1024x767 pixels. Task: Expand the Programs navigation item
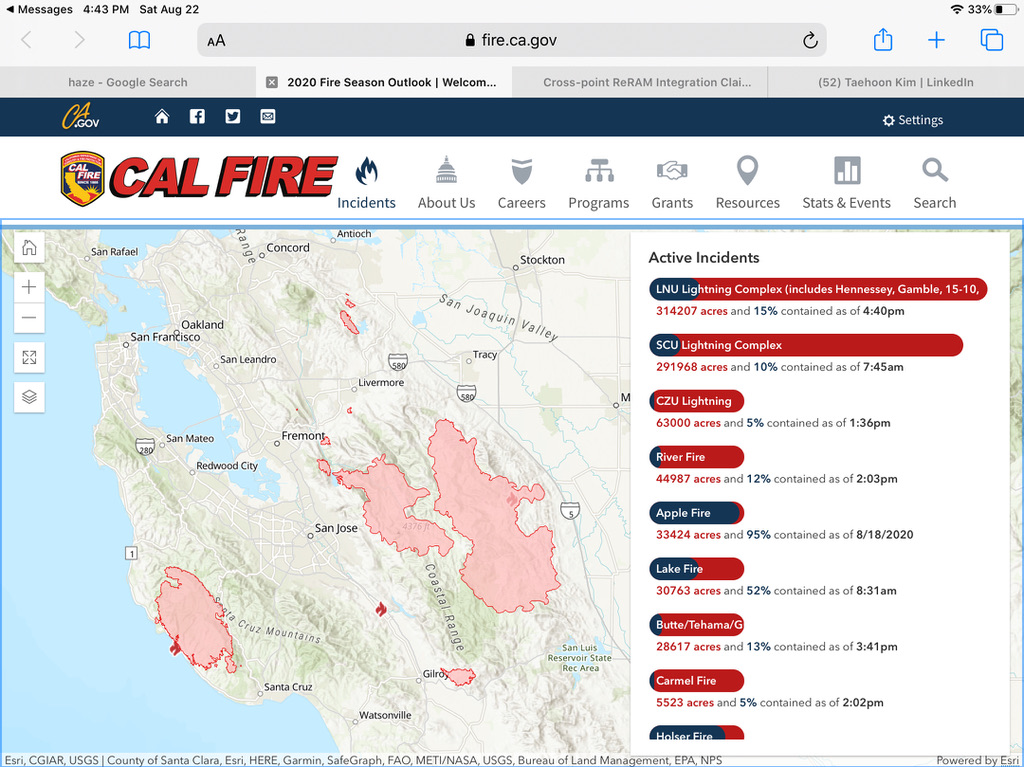coord(598,184)
